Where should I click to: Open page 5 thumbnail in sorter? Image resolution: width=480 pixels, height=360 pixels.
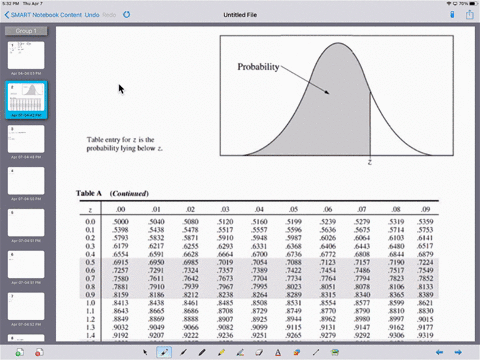point(26,223)
